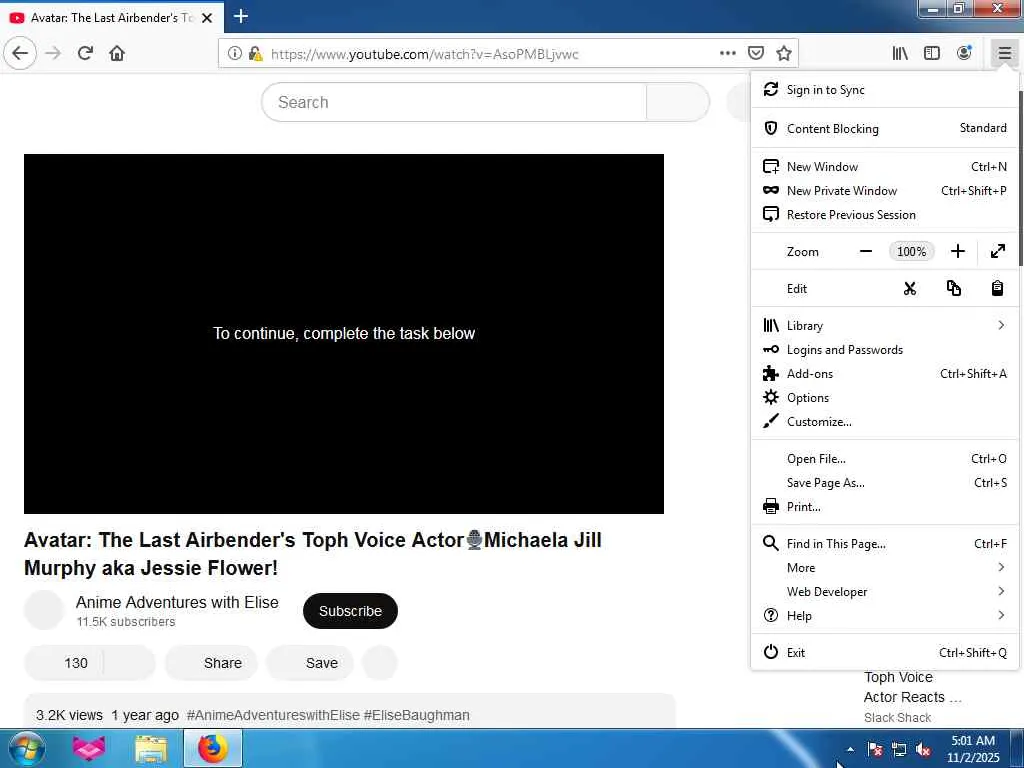Choose Open File... entry

tap(885, 459)
